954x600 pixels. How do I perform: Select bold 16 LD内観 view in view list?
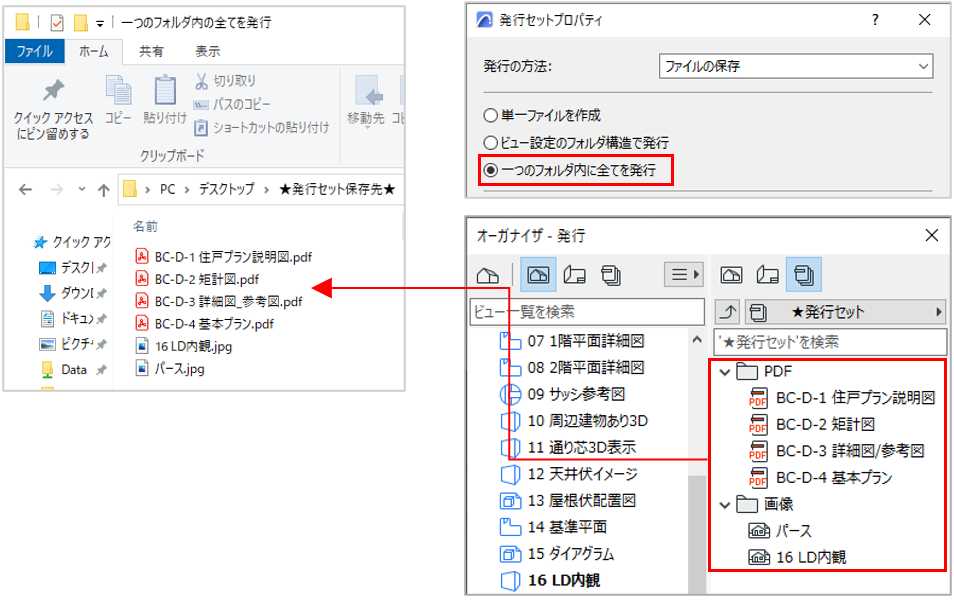coord(550,581)
